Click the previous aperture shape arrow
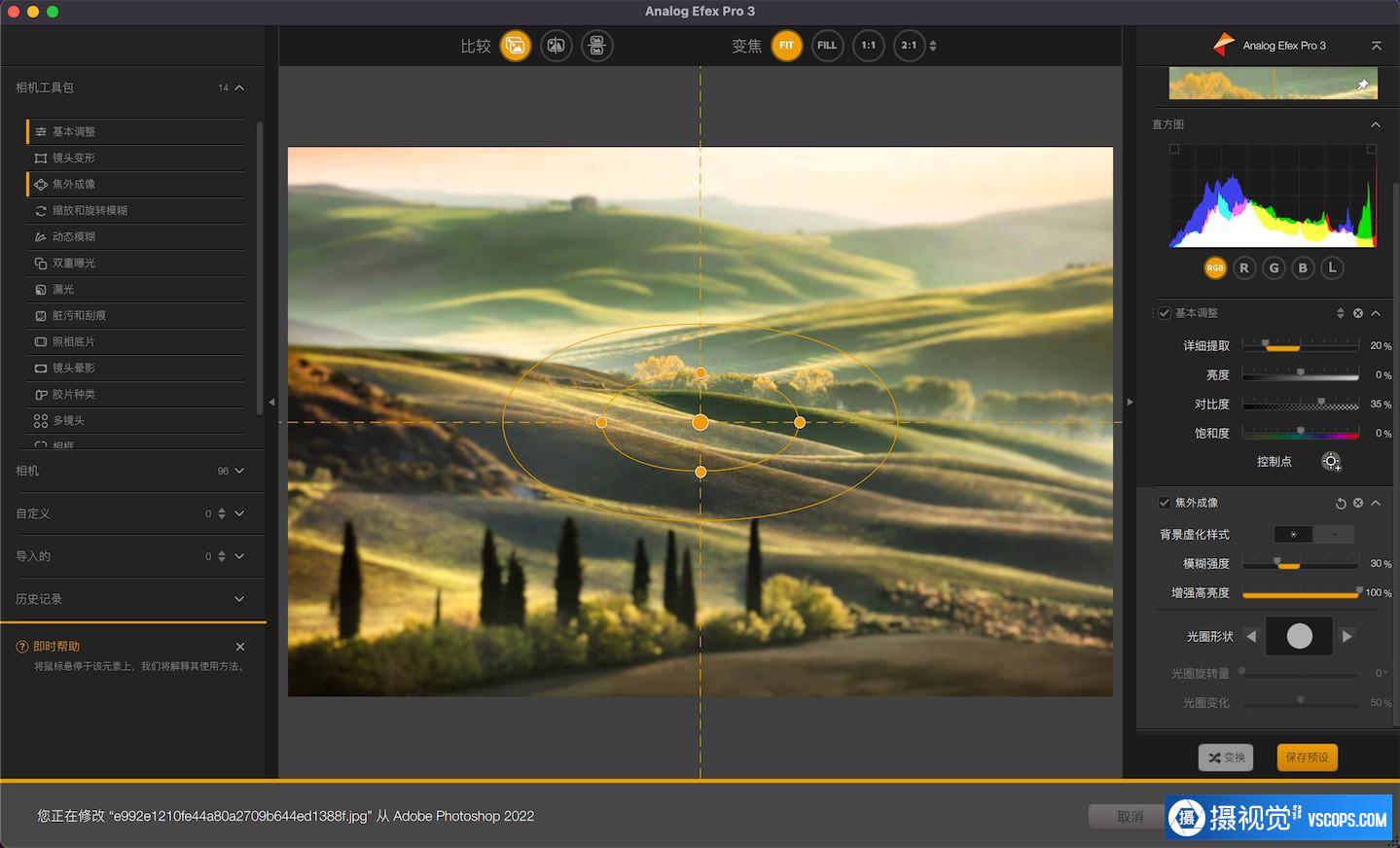Screen dimensions: 1400x848 [x=1251, y=636]
